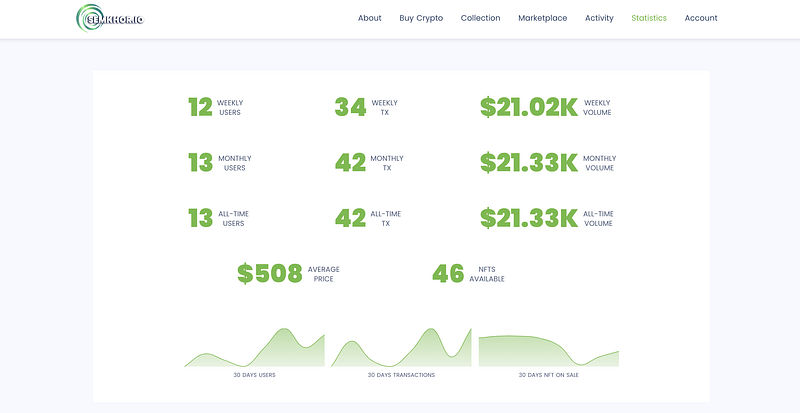Click the $21.33K all-time volume figure

[529, 218]
